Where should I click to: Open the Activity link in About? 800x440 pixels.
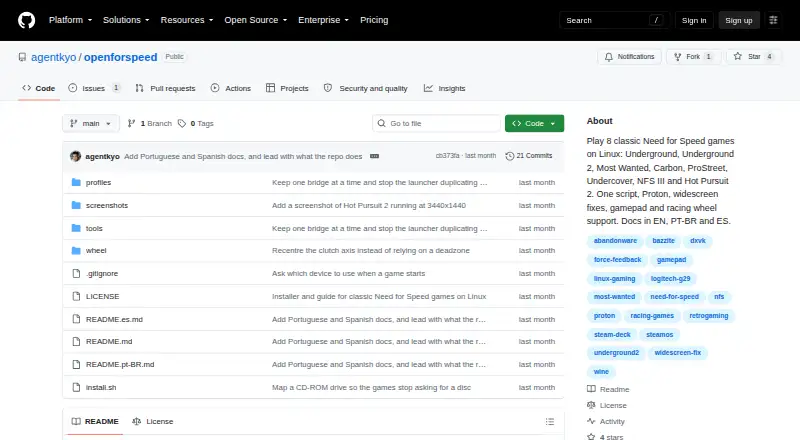click(606, 422)
